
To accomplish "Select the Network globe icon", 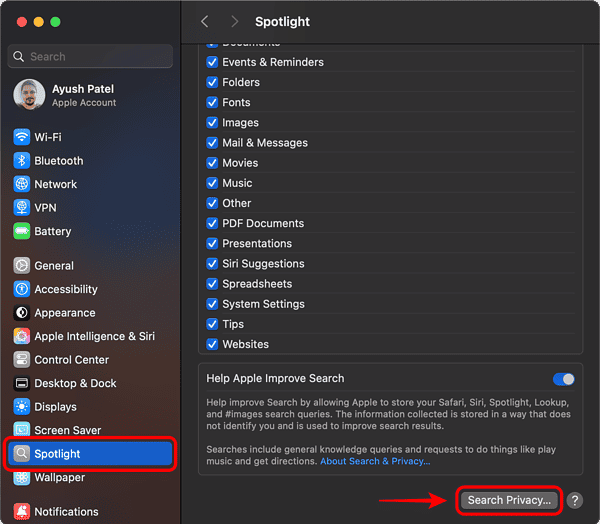I will (x=22, y=184).
